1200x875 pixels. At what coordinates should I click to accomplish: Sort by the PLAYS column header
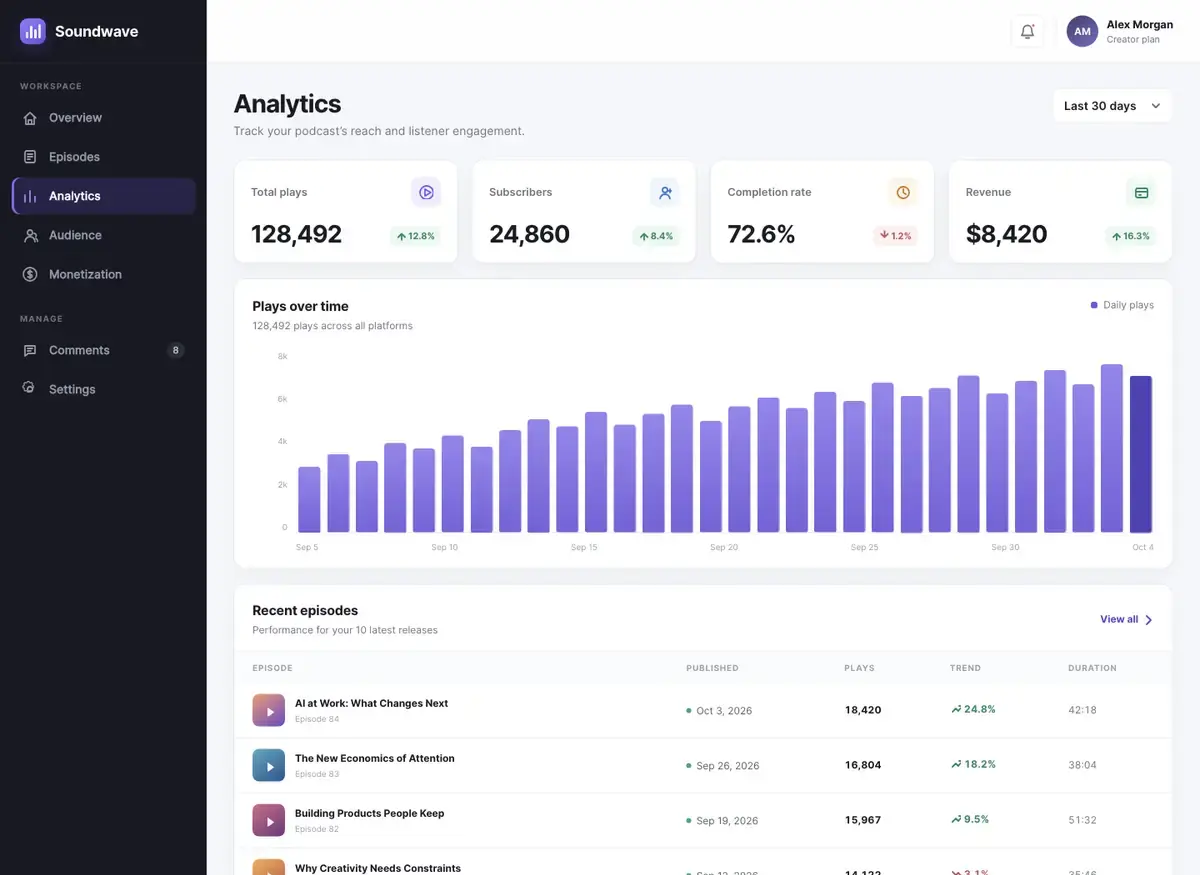pos(860,668)
